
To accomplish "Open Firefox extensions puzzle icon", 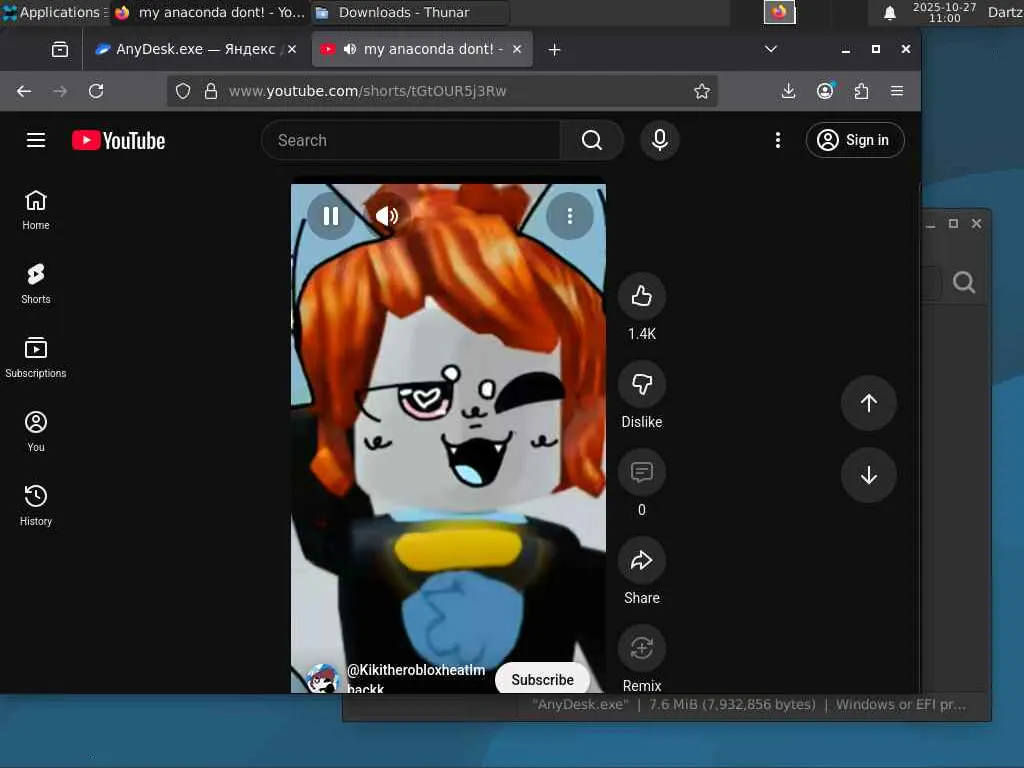I will click(861, 91).
